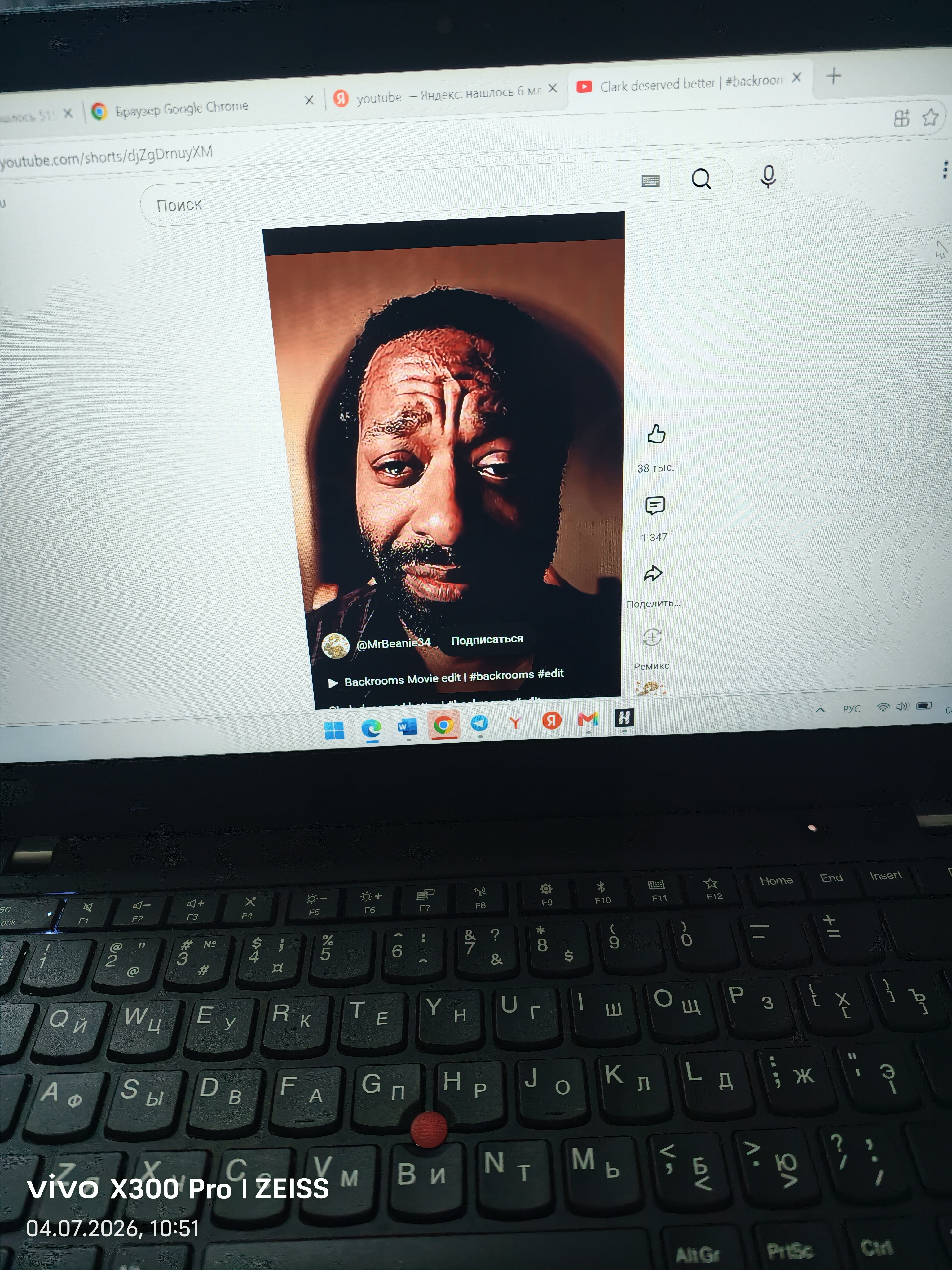
Task: Bookmark this page with the star icon
Action: click(x=930, y=117)
